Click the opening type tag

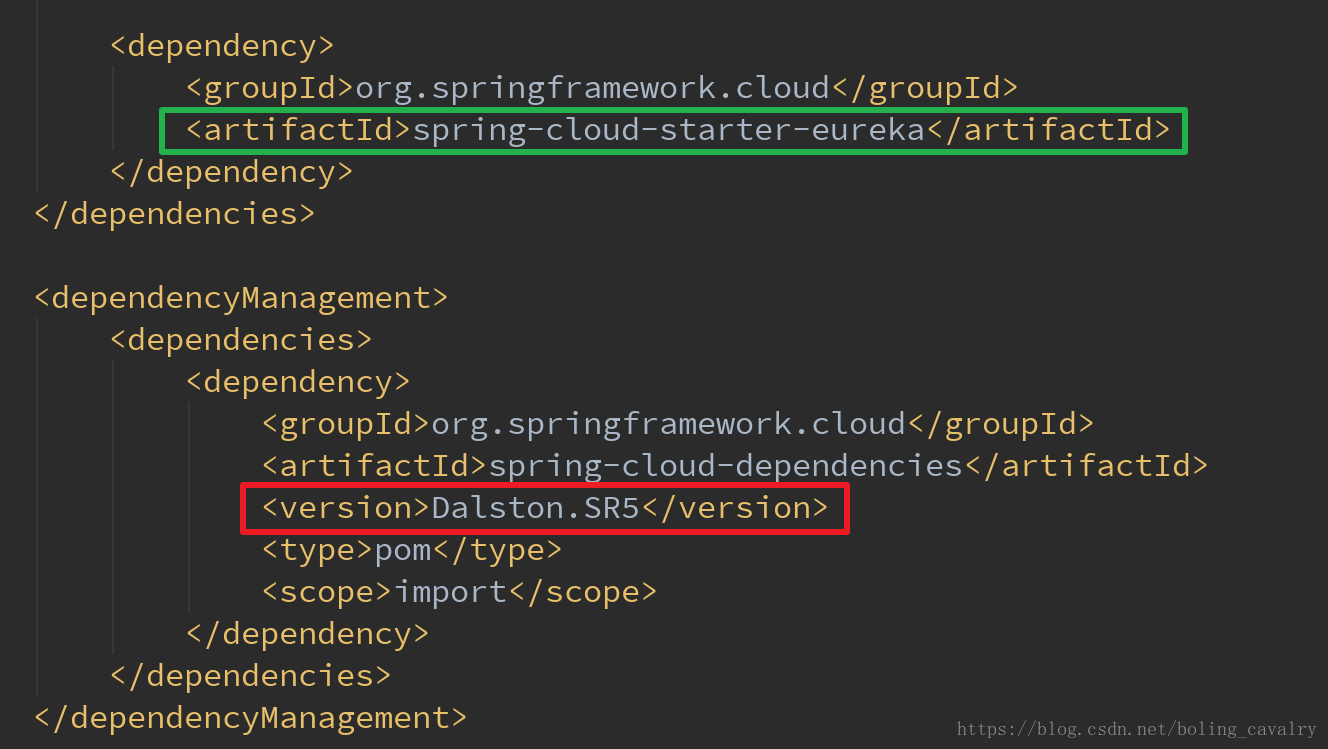[318, 550]
